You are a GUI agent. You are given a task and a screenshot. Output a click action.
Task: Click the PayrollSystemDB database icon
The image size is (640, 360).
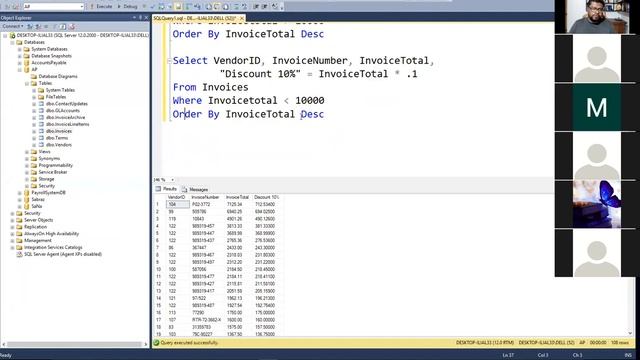click(x=27, y=193)
